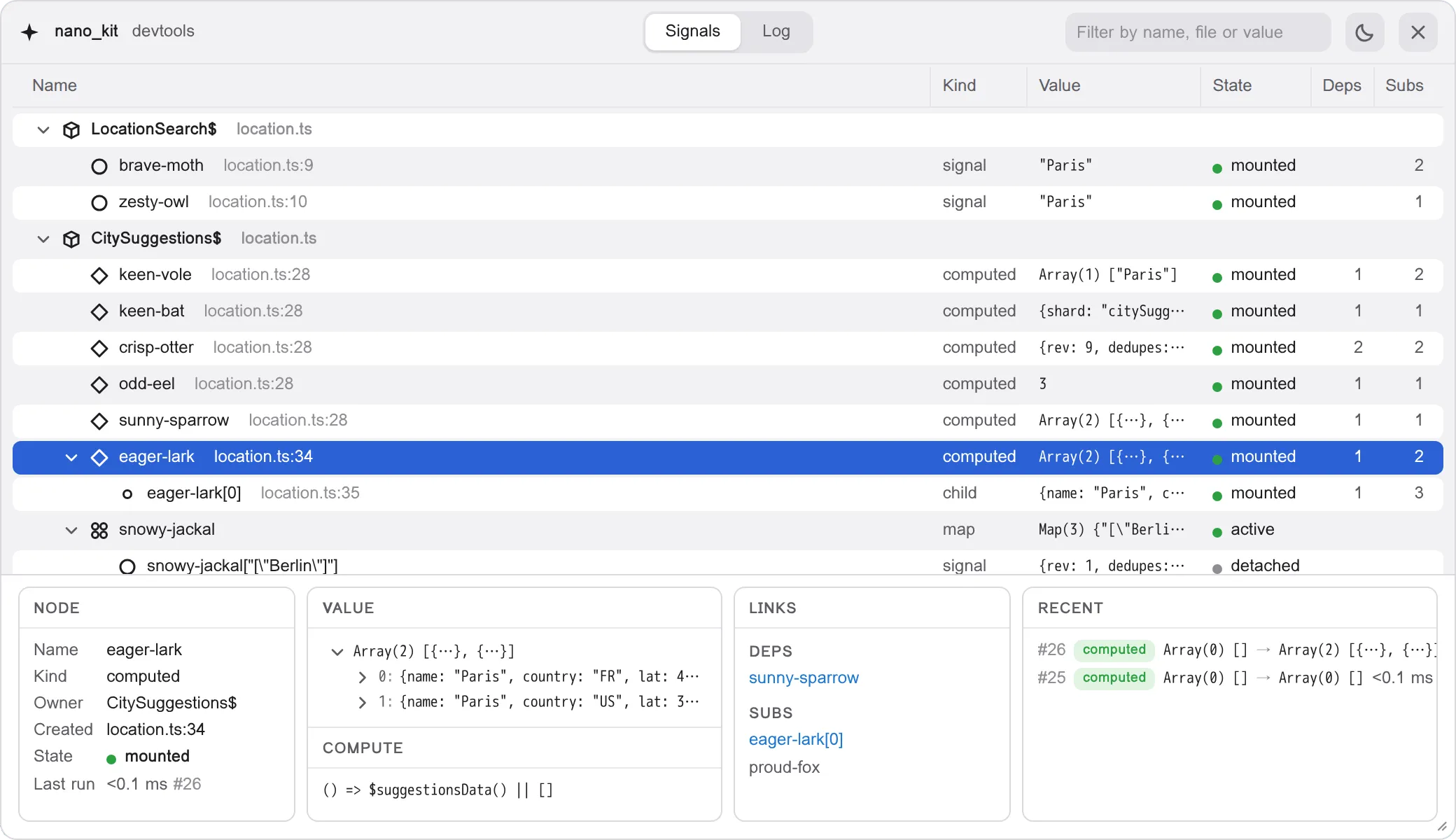
Task: Focus the filter by name input field
Action: [1198, 32]
